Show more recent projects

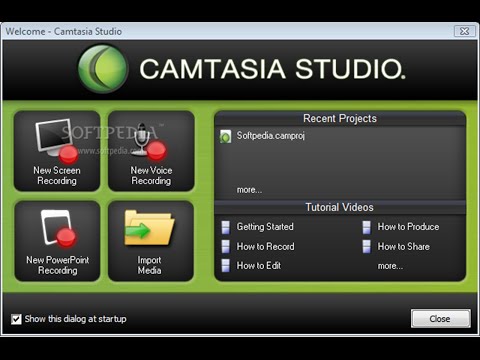tap(249, 190)
